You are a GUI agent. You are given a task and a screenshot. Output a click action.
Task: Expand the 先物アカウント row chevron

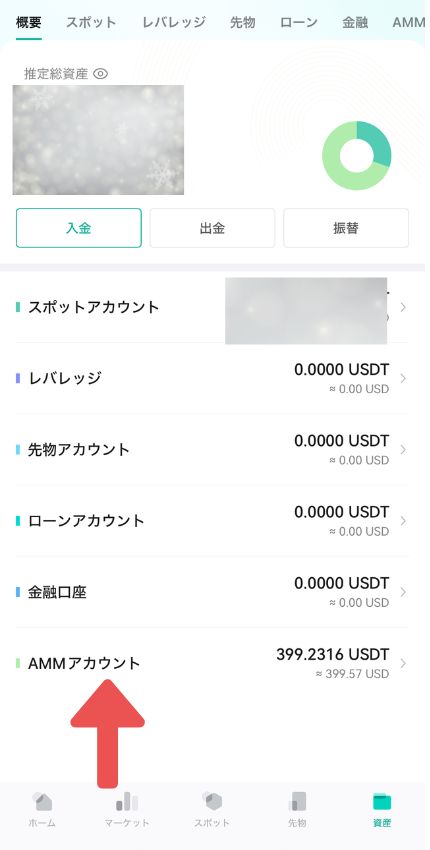click(403, 449)
